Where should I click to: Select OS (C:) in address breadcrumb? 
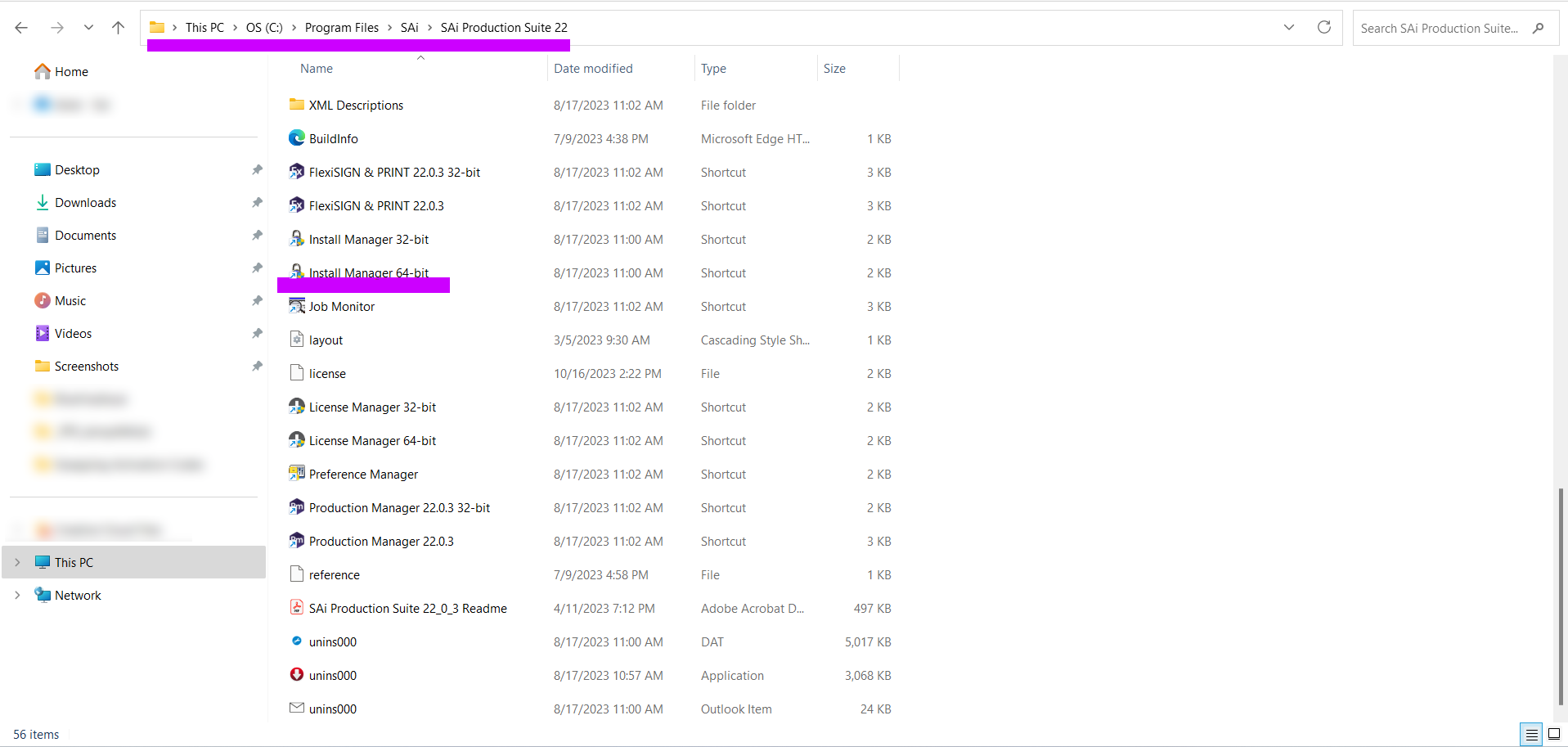click(264, 28)
